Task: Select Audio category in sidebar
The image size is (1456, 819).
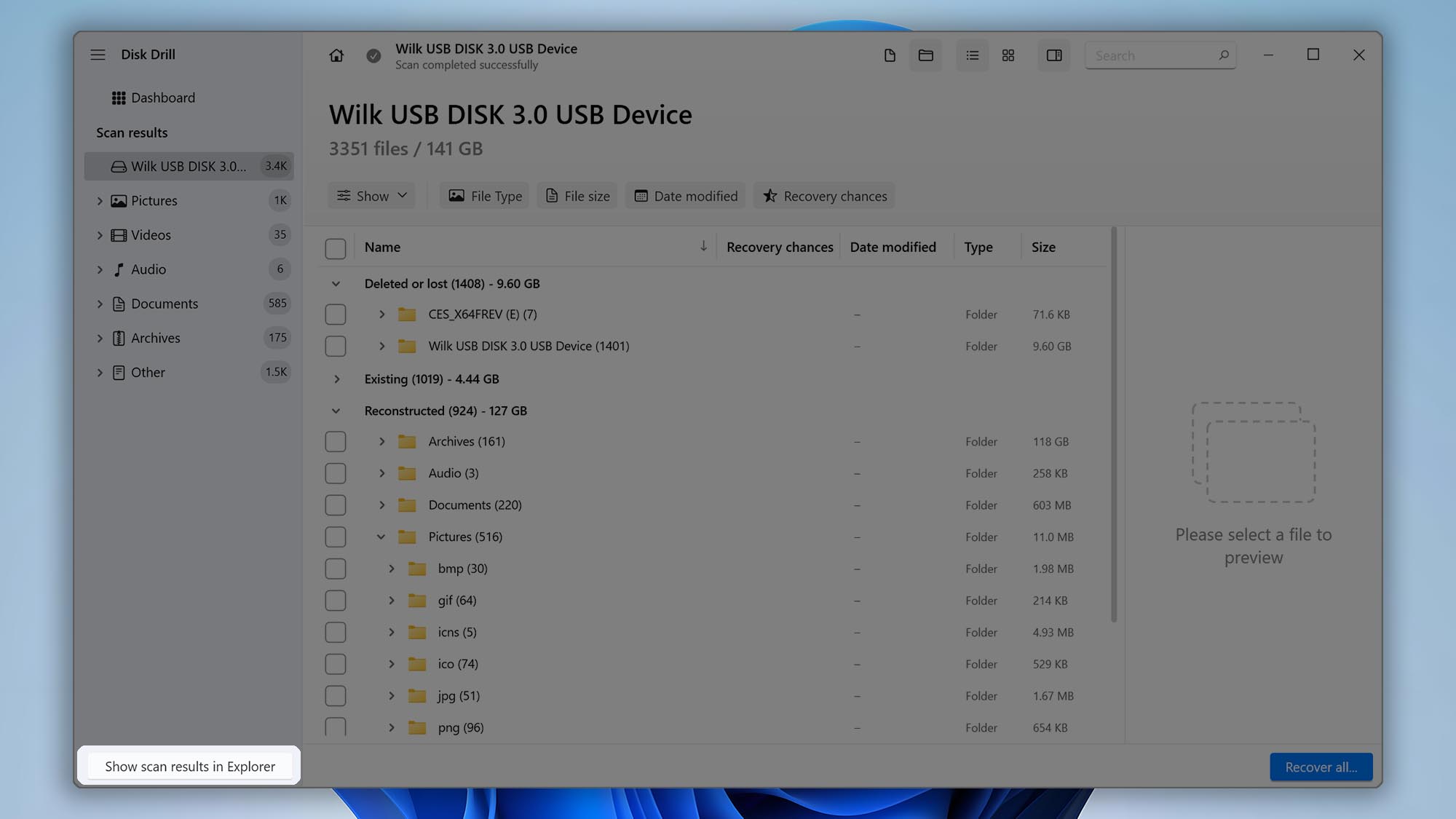Action: (x=189, y=269)
